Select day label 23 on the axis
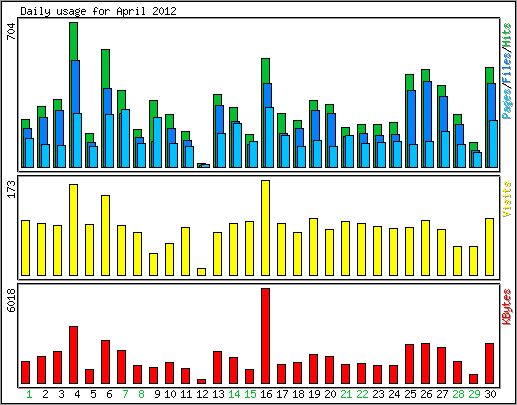Screen dimensions: 517x405 378,394
